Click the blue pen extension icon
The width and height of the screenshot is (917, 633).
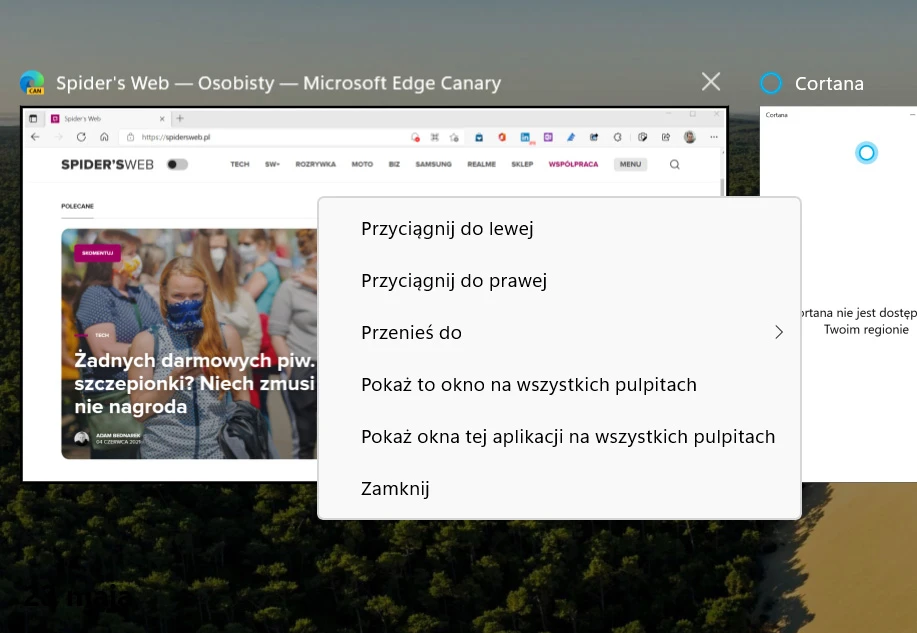click(571, 137)
